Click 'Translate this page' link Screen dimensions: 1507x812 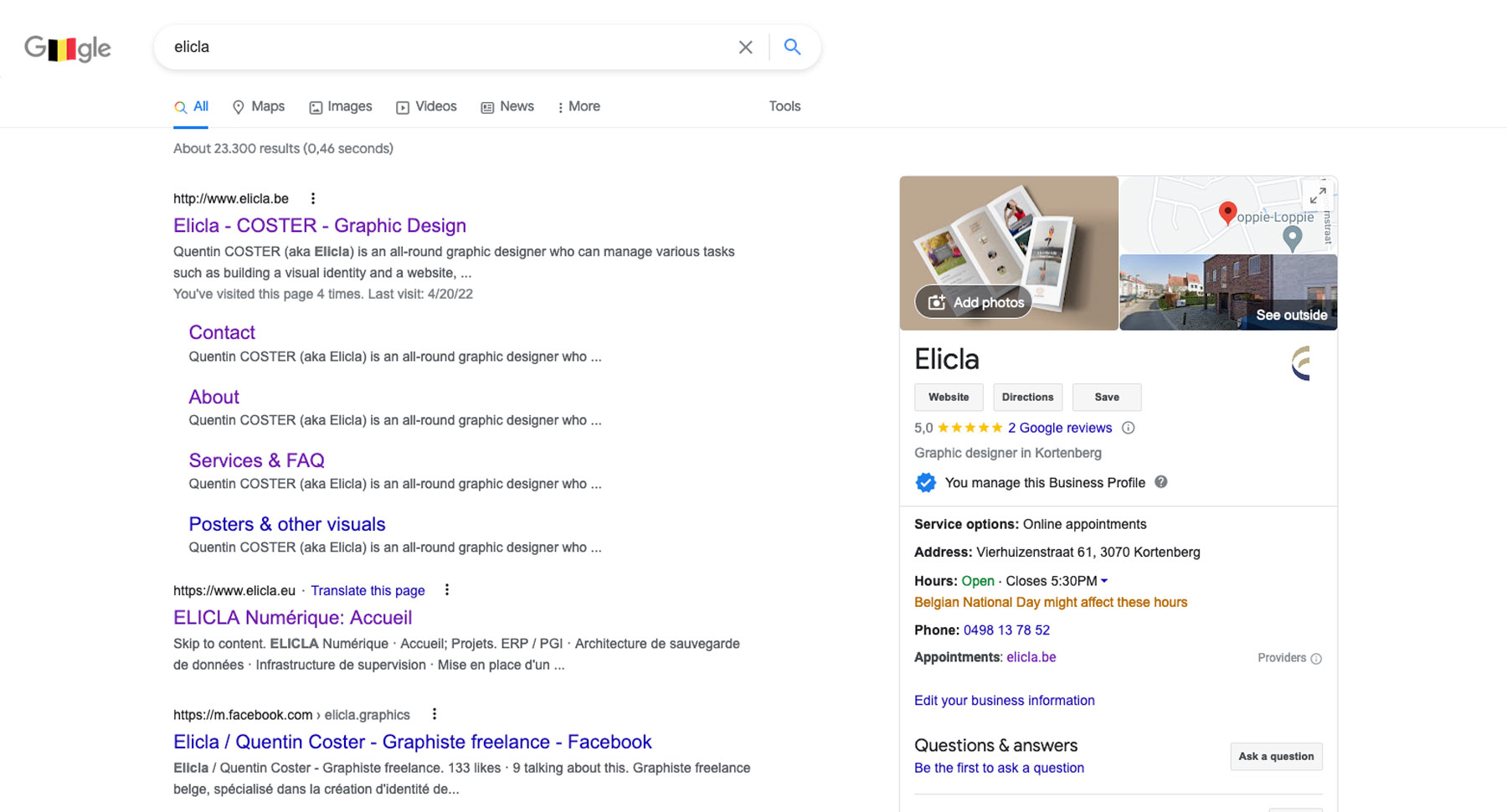point(368,590)
